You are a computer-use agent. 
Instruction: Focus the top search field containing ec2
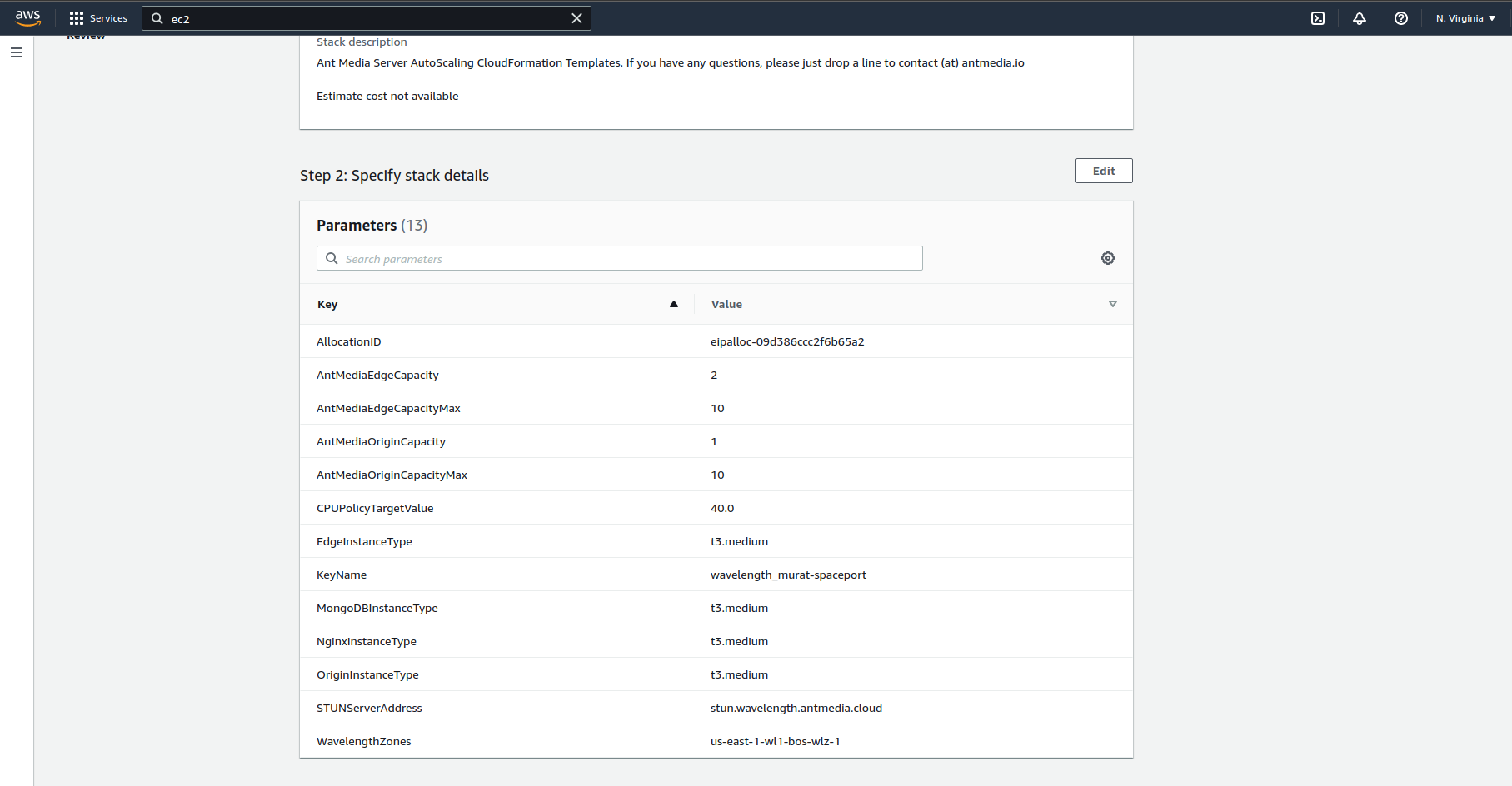click(367, 18)
